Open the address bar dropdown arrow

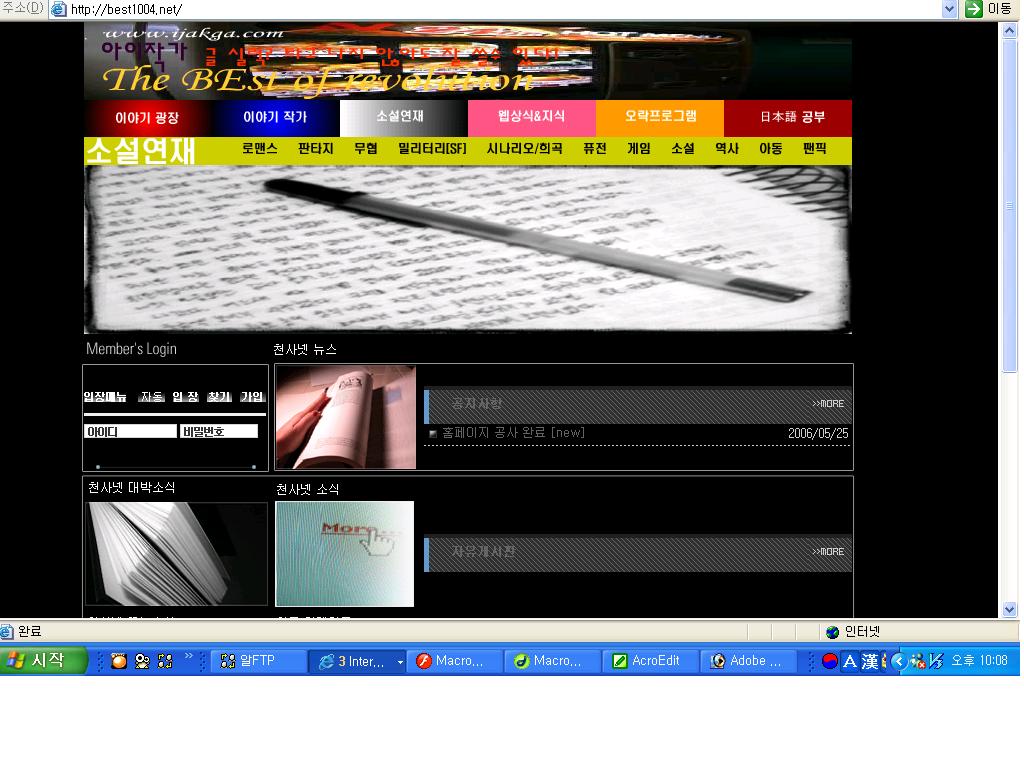[950, 9]
